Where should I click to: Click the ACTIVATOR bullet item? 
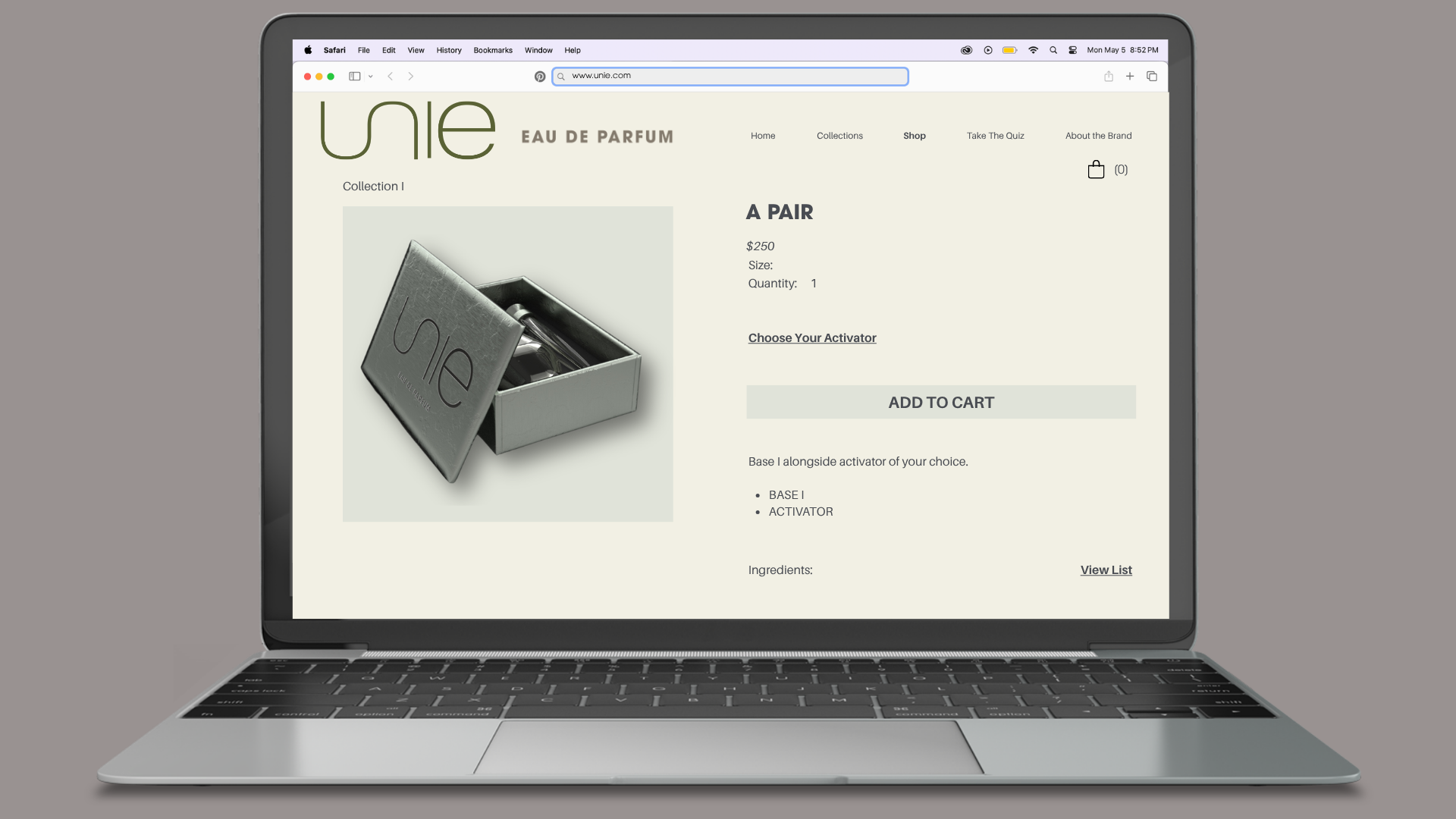coord(801,512)
